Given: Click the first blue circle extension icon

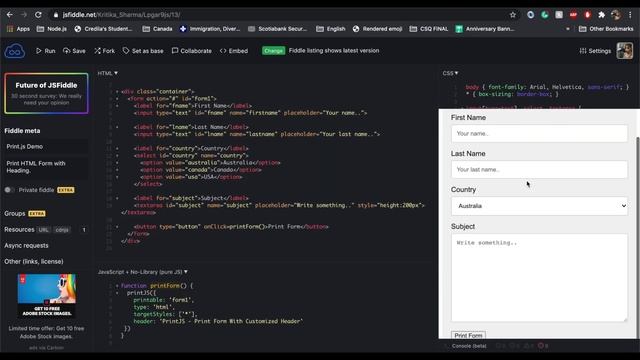Looking at the screenshot, I should coord(530,15).
